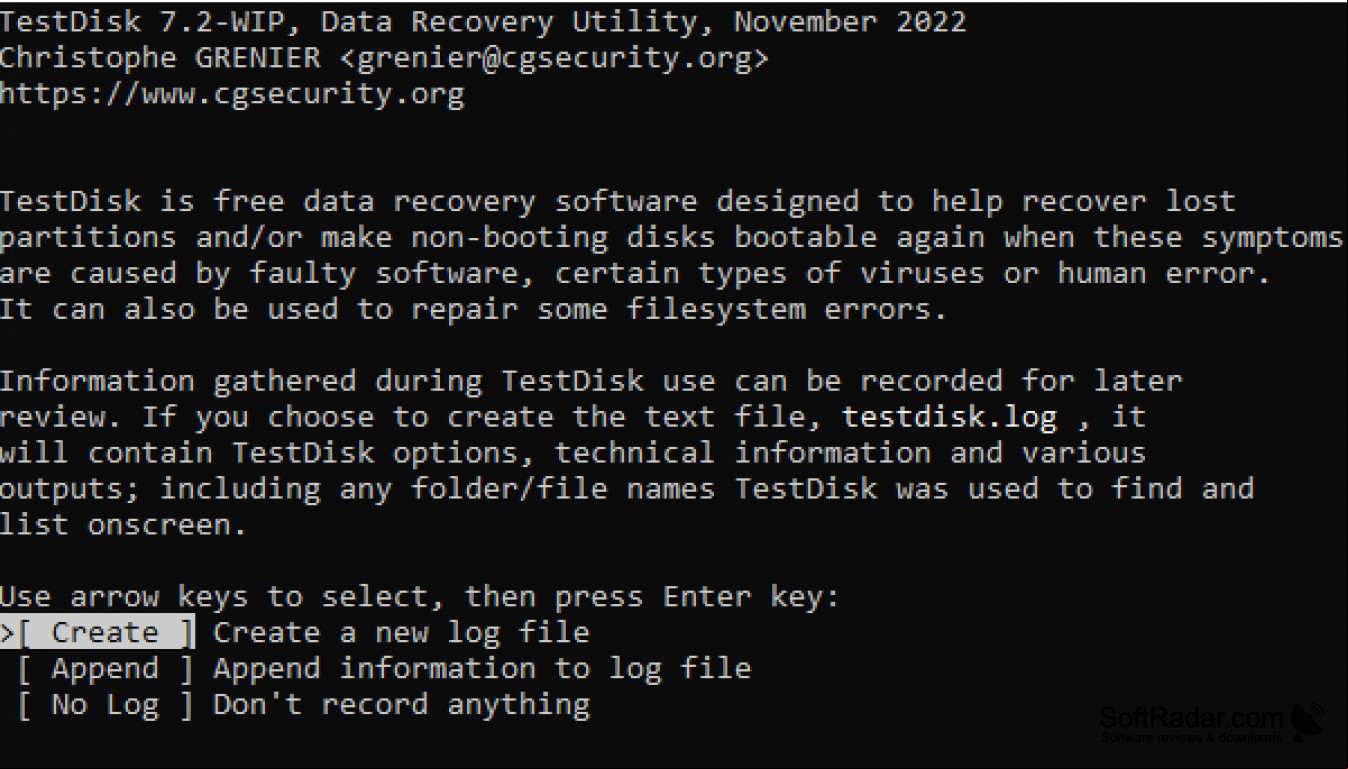Click the satellite dish icon beside SoftRadar
The width and height of the screenshot is (1348, 769).
(x=1308, y=721)
